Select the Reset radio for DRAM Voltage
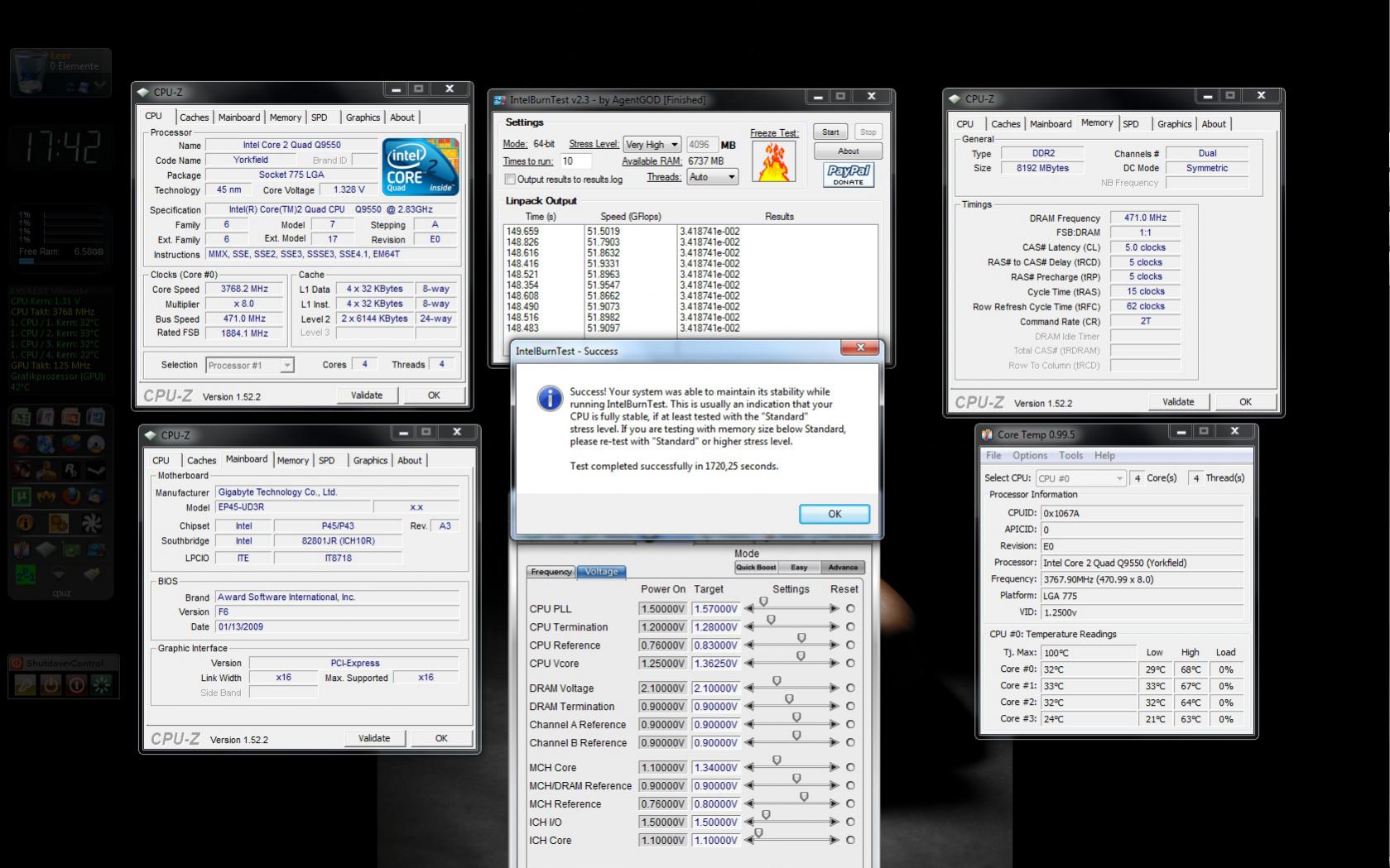The height and width of the screenshot is (868, 1390). click(x=850, y=688)
